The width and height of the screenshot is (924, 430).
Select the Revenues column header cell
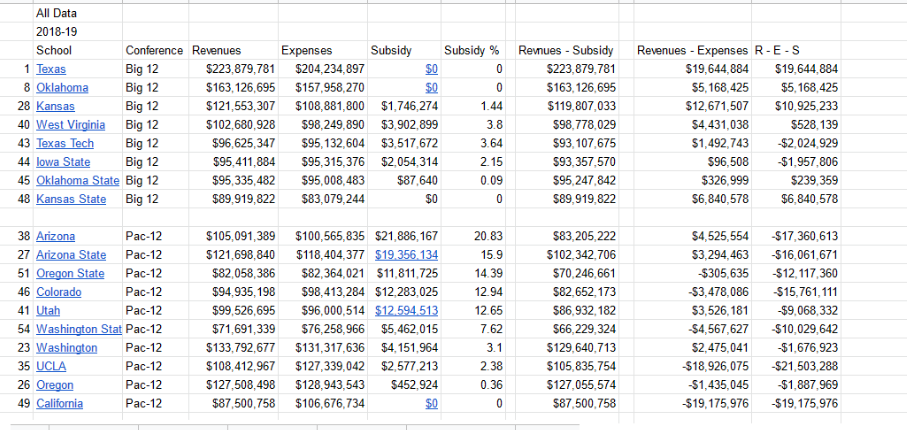coord(217,50)
